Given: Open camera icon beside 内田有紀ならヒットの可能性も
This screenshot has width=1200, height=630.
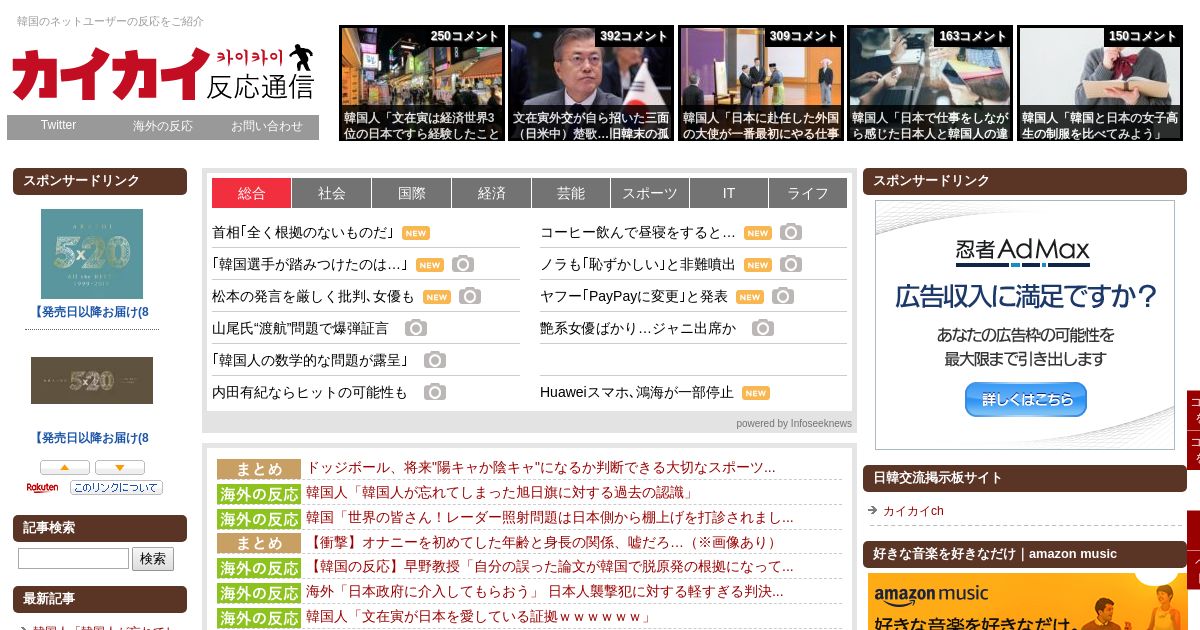Looking at the screenshot, I should [x=435, y=392].
